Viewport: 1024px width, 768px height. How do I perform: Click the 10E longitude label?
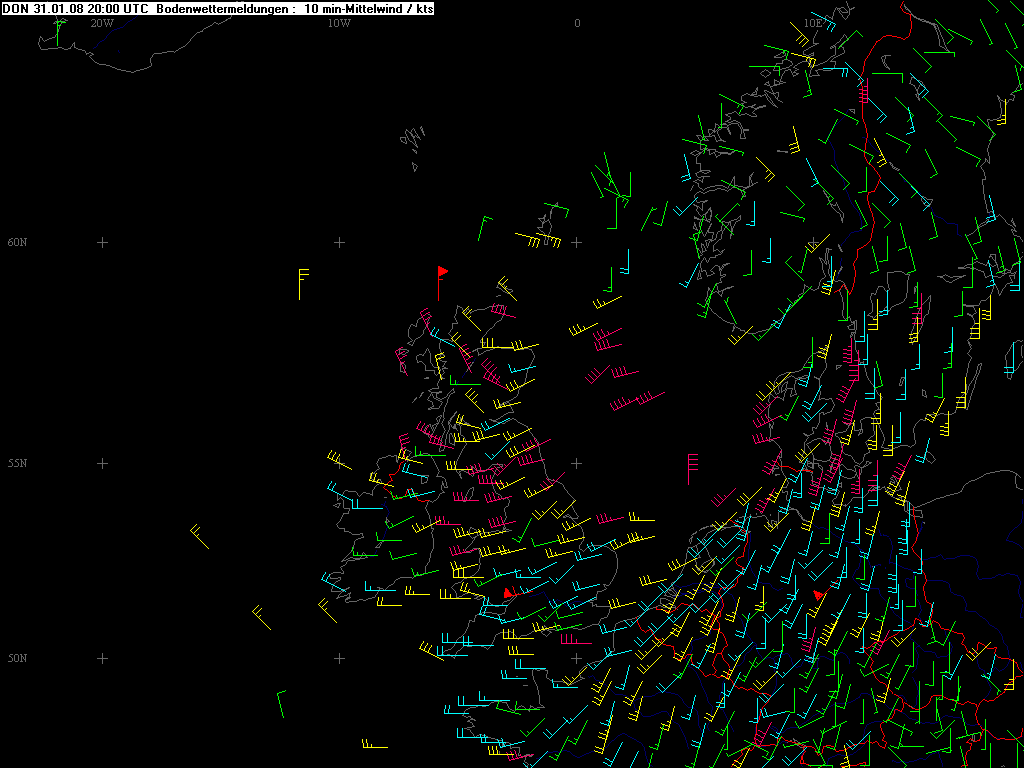[813, 22]
